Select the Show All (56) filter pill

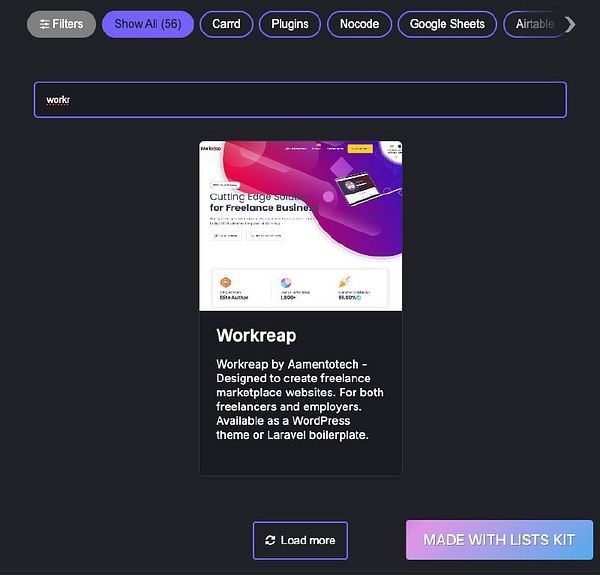(148, 24)
